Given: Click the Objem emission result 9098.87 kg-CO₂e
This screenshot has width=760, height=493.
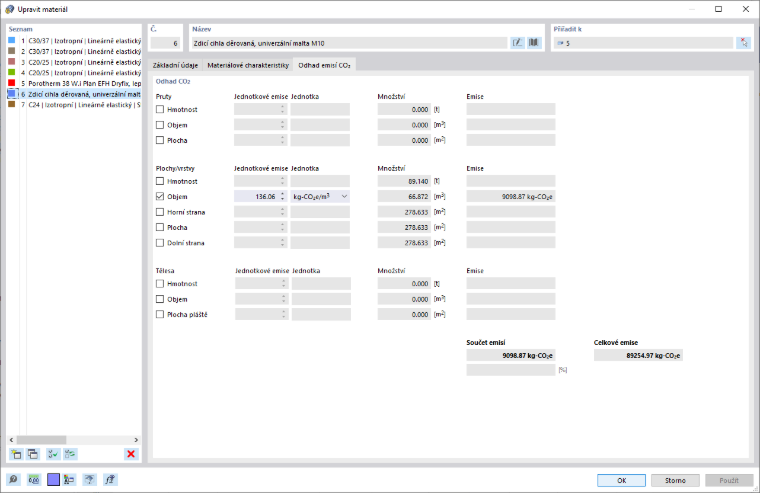Looking at the screenshot, I should (510, 196).
